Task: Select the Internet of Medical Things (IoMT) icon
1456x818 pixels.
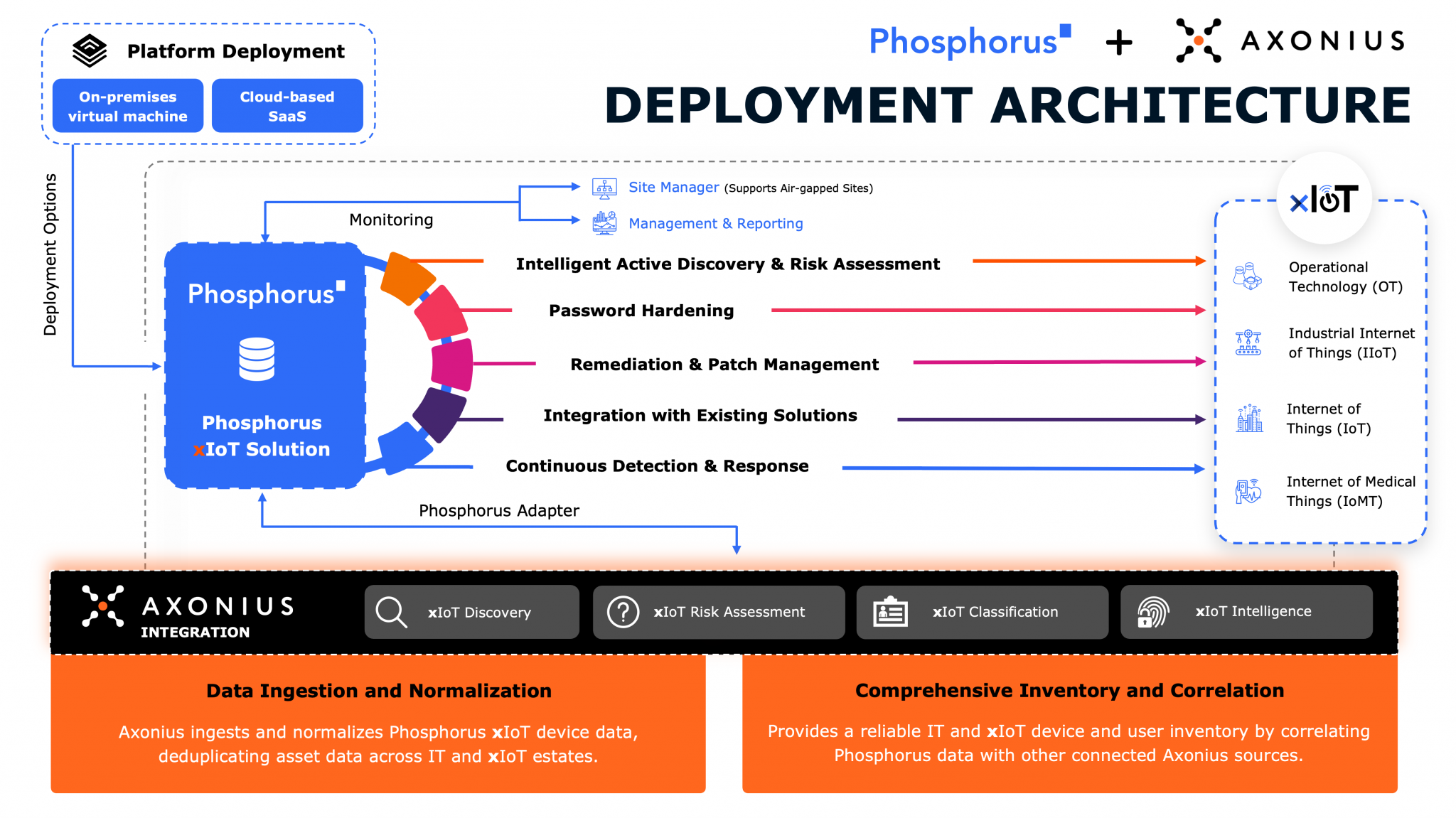Action: coord(1247,490)
